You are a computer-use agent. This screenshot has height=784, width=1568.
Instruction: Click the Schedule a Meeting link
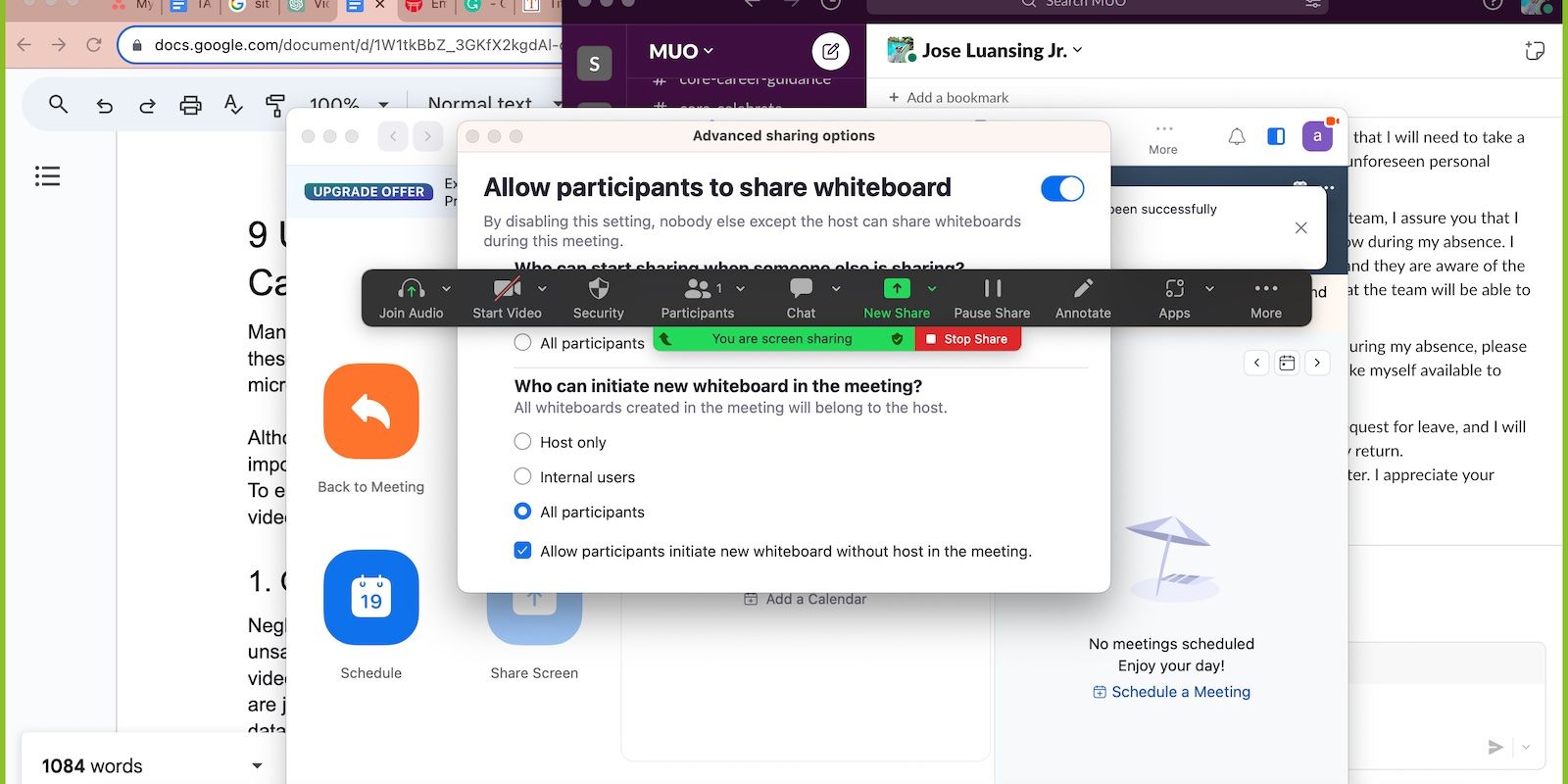[1180, 692]
